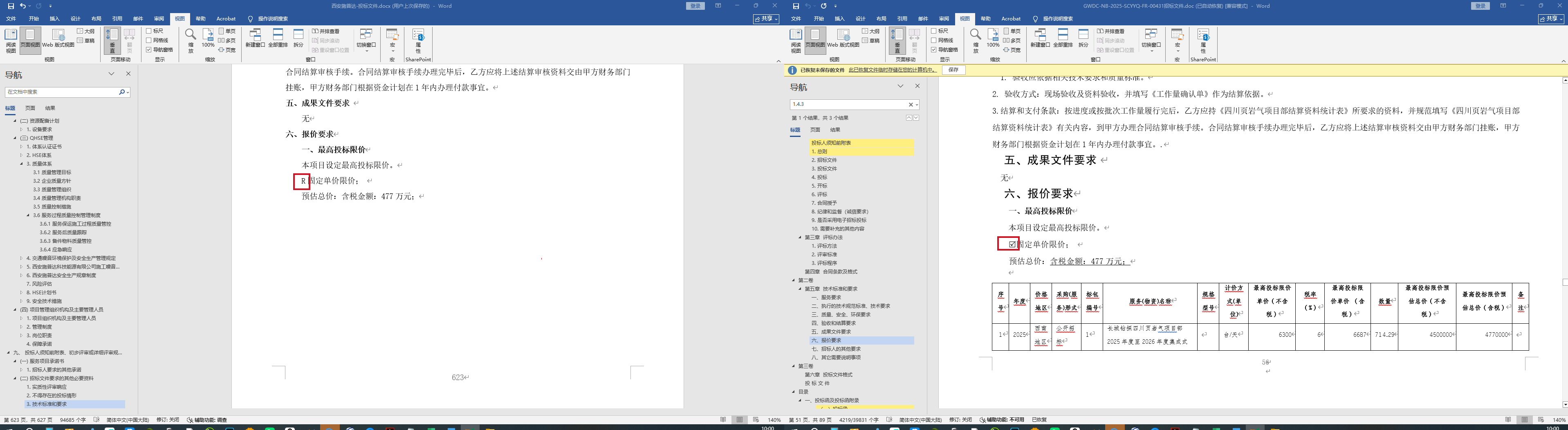Clear the 1.4.3 navigation search with X
1568x430 pixels.
point(911,105)
